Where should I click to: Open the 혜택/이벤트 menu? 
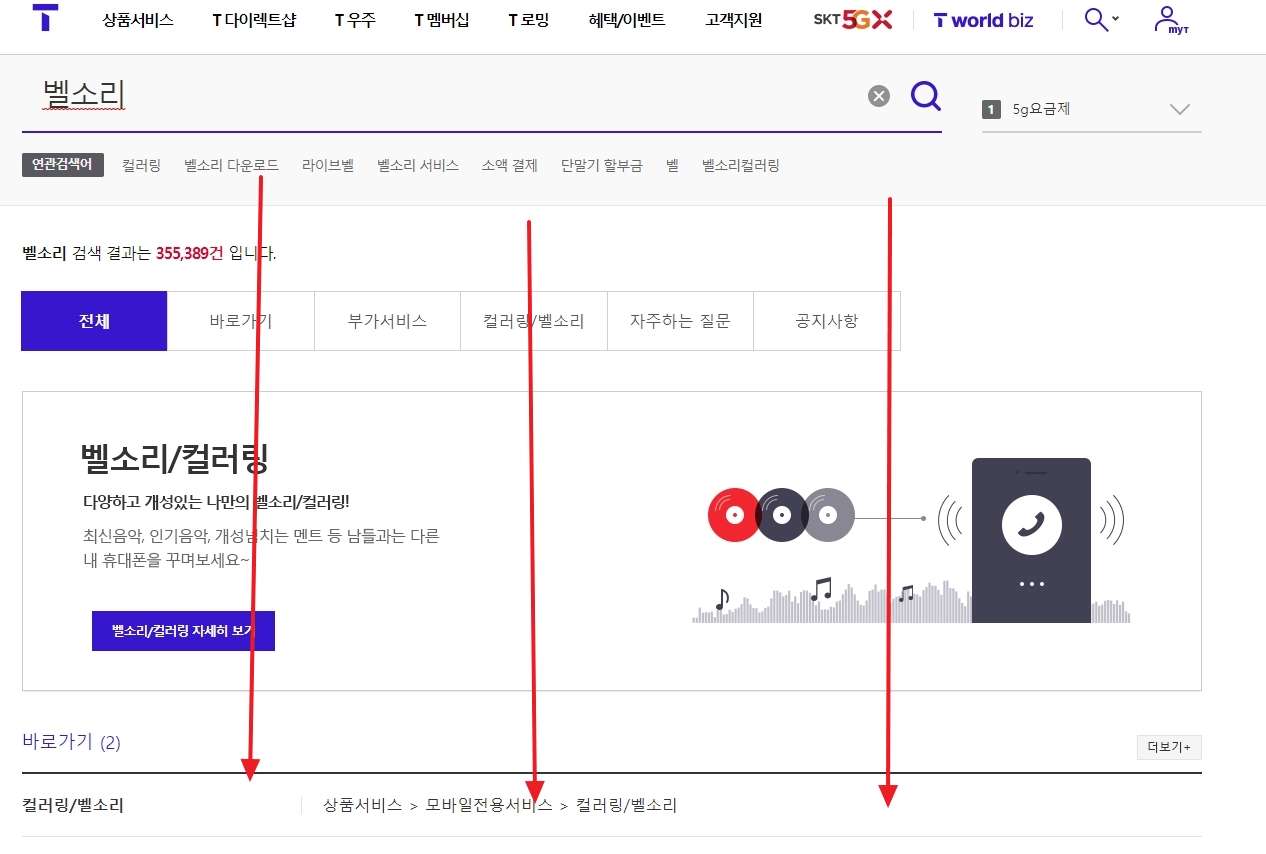625,18
